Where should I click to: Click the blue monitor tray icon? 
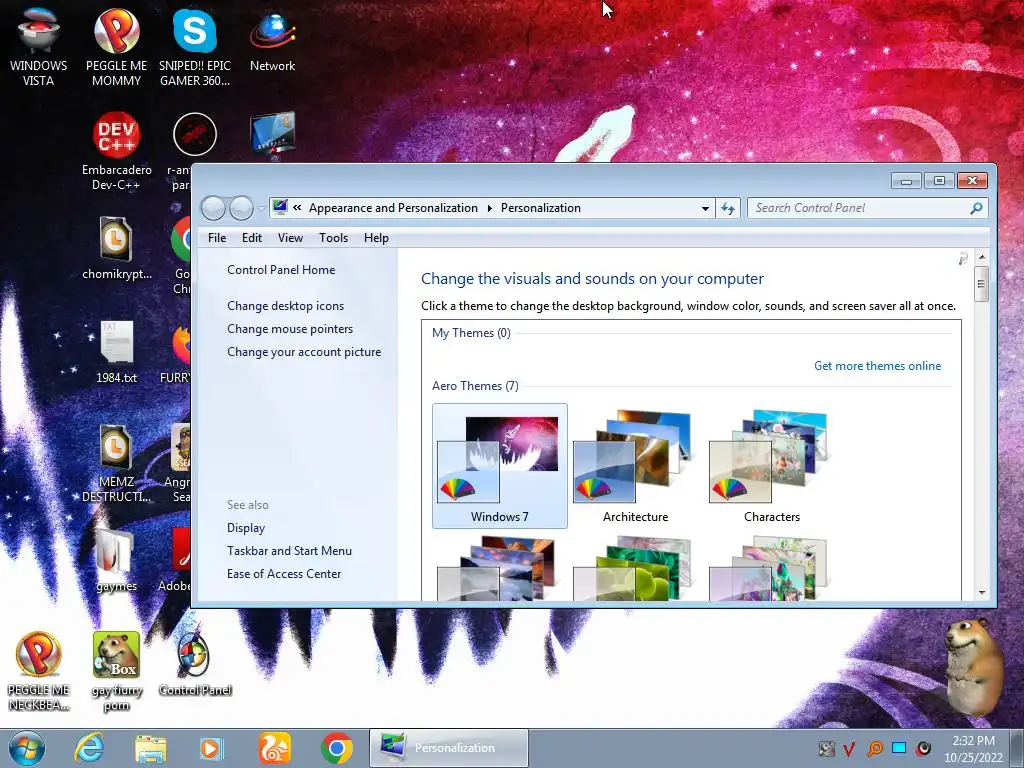coord(899,748)
